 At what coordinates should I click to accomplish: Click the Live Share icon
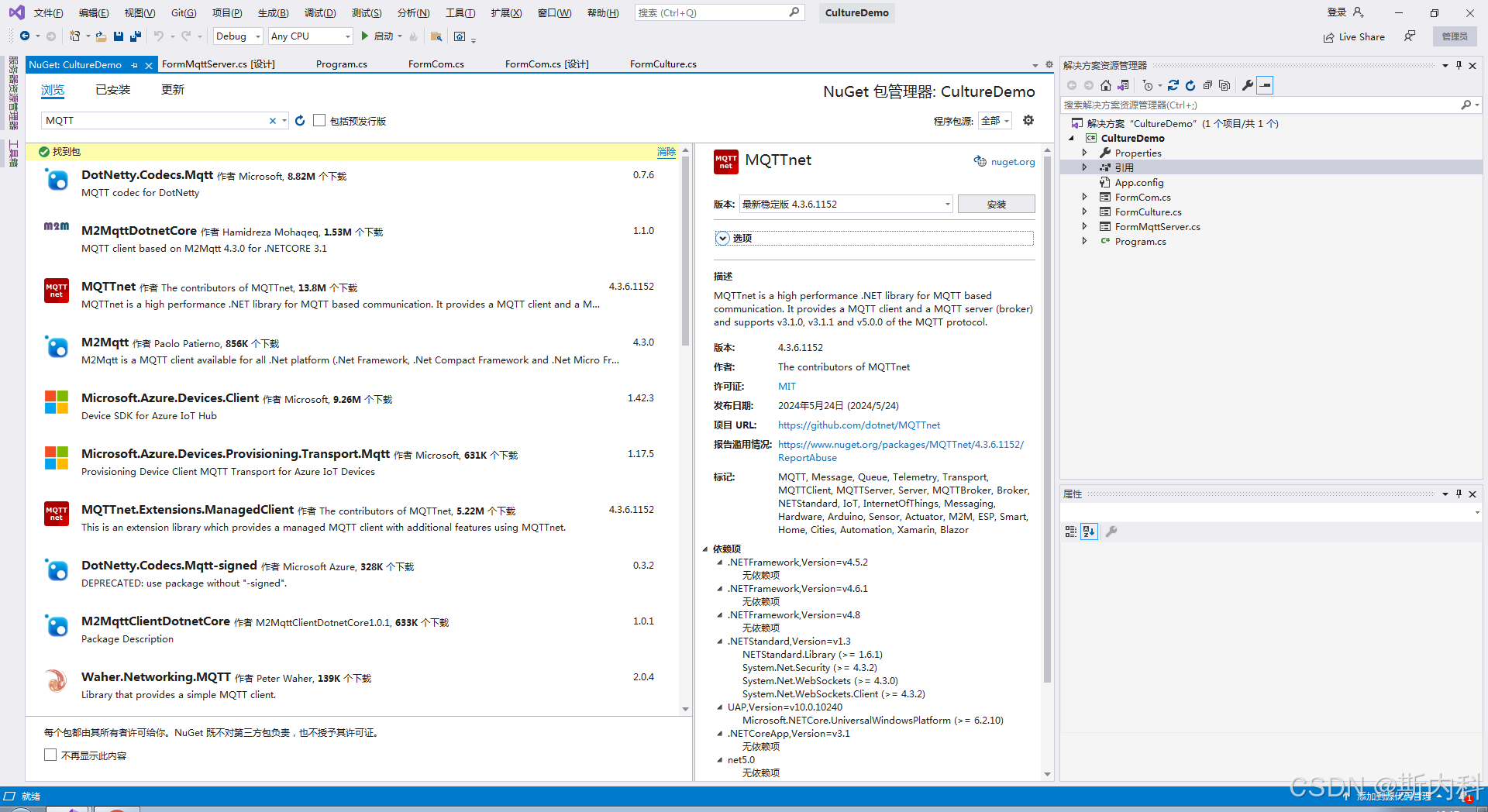[1329, 37]
